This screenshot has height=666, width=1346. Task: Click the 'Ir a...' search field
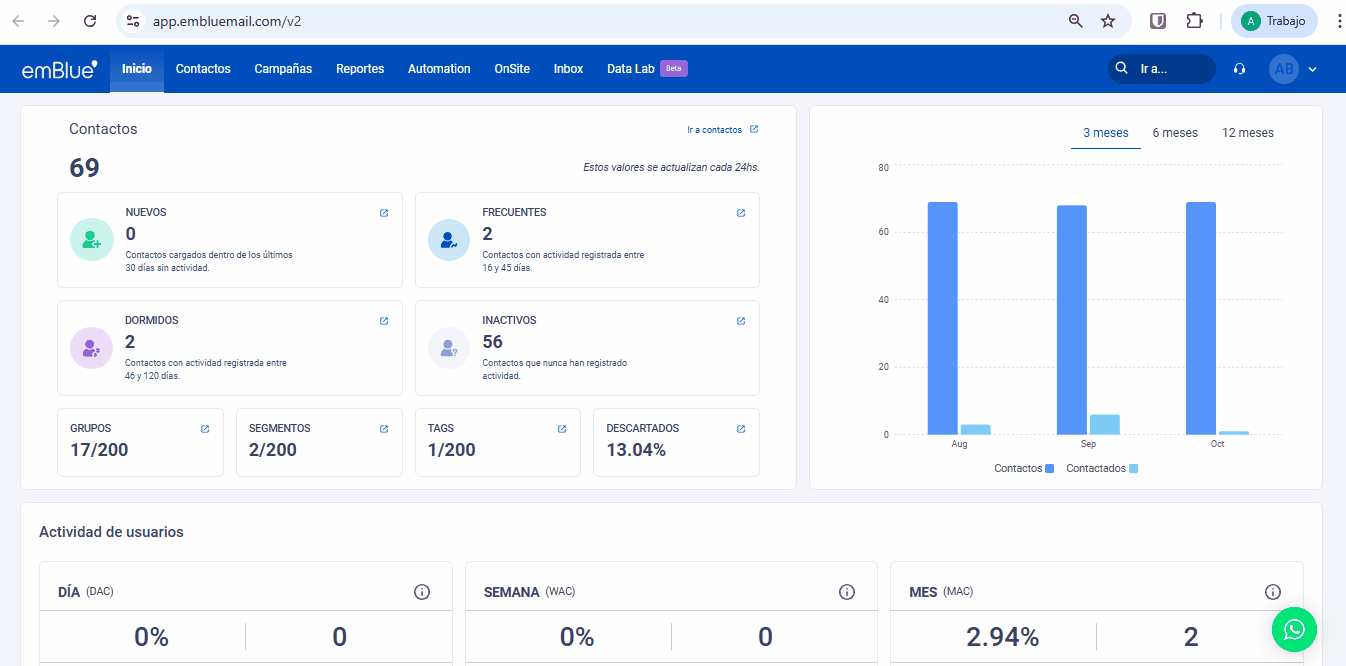1162,69
